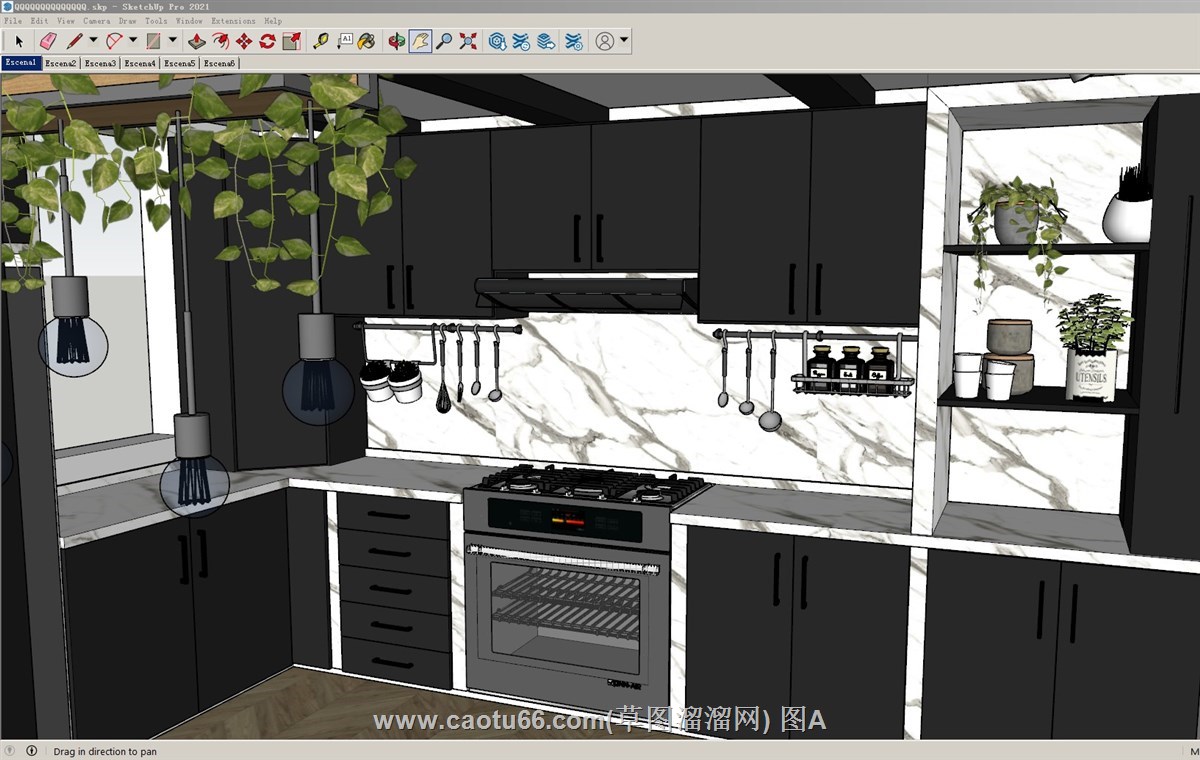Click the info icon in status bar

pyautogui.click(x=31, y=751)
